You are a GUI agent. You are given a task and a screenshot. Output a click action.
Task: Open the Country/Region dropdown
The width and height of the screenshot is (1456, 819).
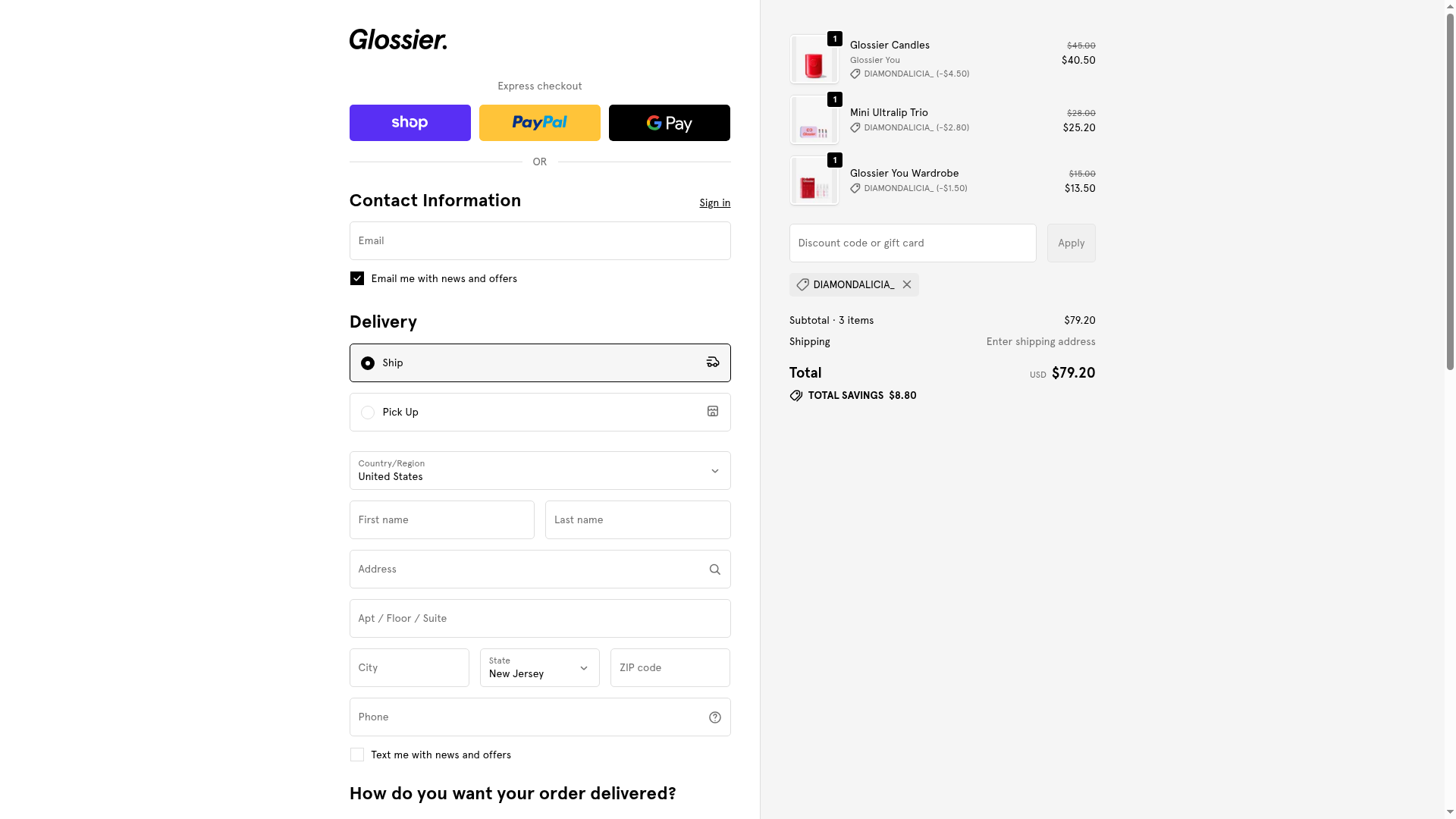pyautogui.click(x=539, y=471)
